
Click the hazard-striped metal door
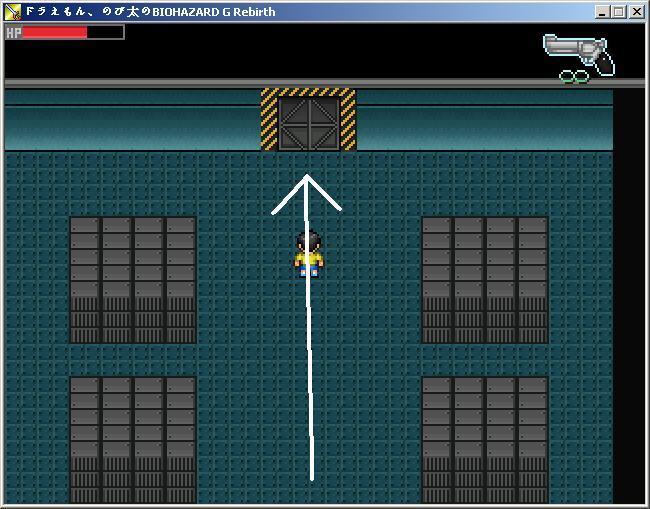(308, 119)
